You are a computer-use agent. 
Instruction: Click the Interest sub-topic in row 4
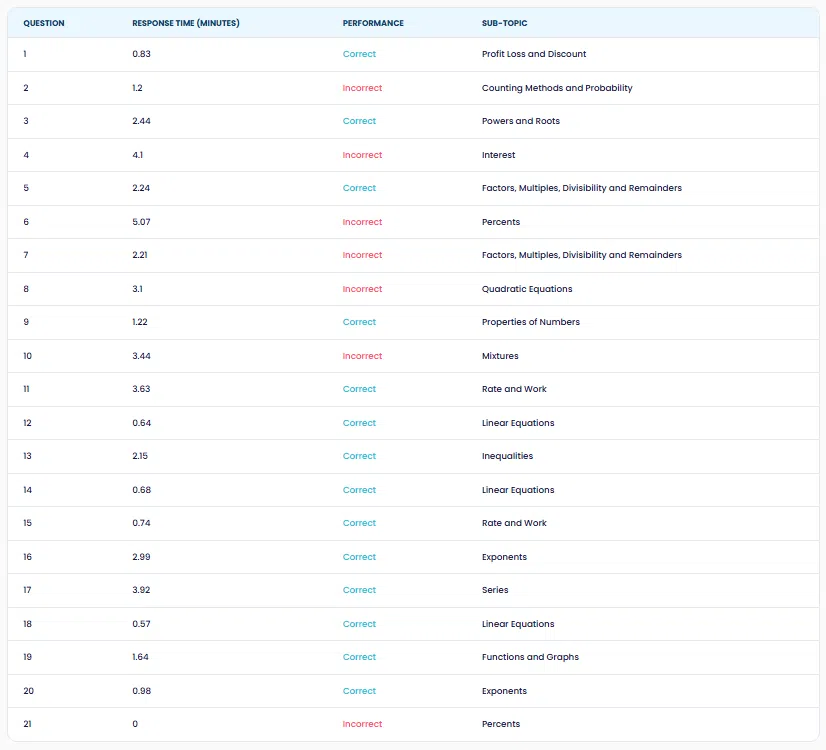(x=498, y=155)
